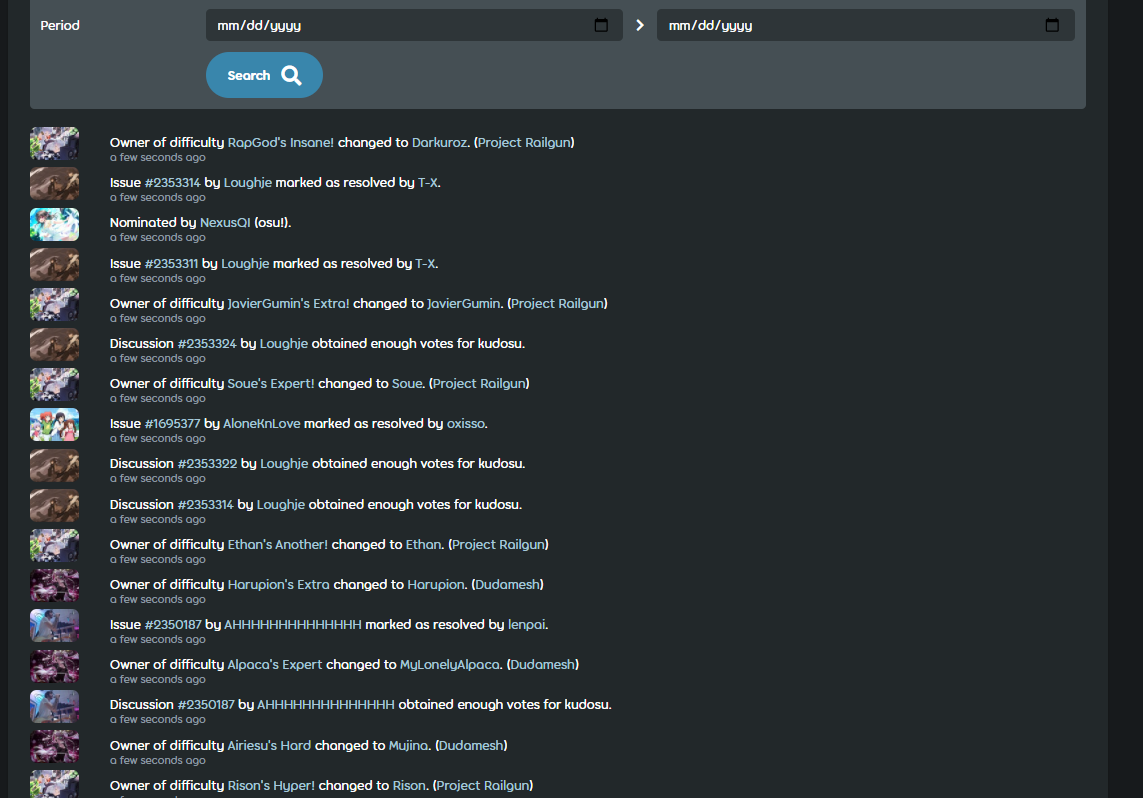The width and height of the screenshot is (1143, 798).
Task: Open calendar picker on start date field
Action: [601, 26]
